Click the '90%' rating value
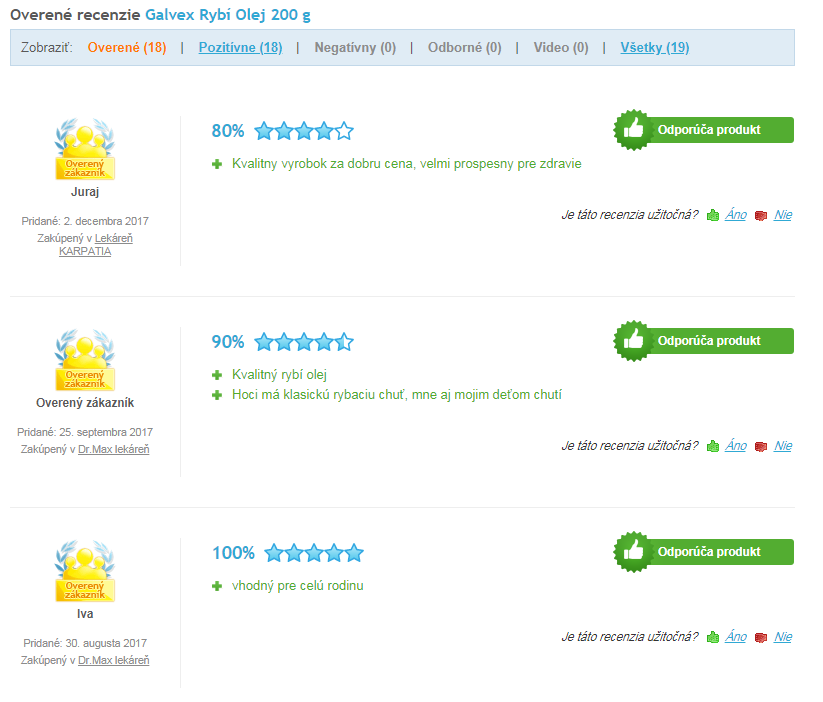This screenshot has width=823, height=702. pos(228,342)
